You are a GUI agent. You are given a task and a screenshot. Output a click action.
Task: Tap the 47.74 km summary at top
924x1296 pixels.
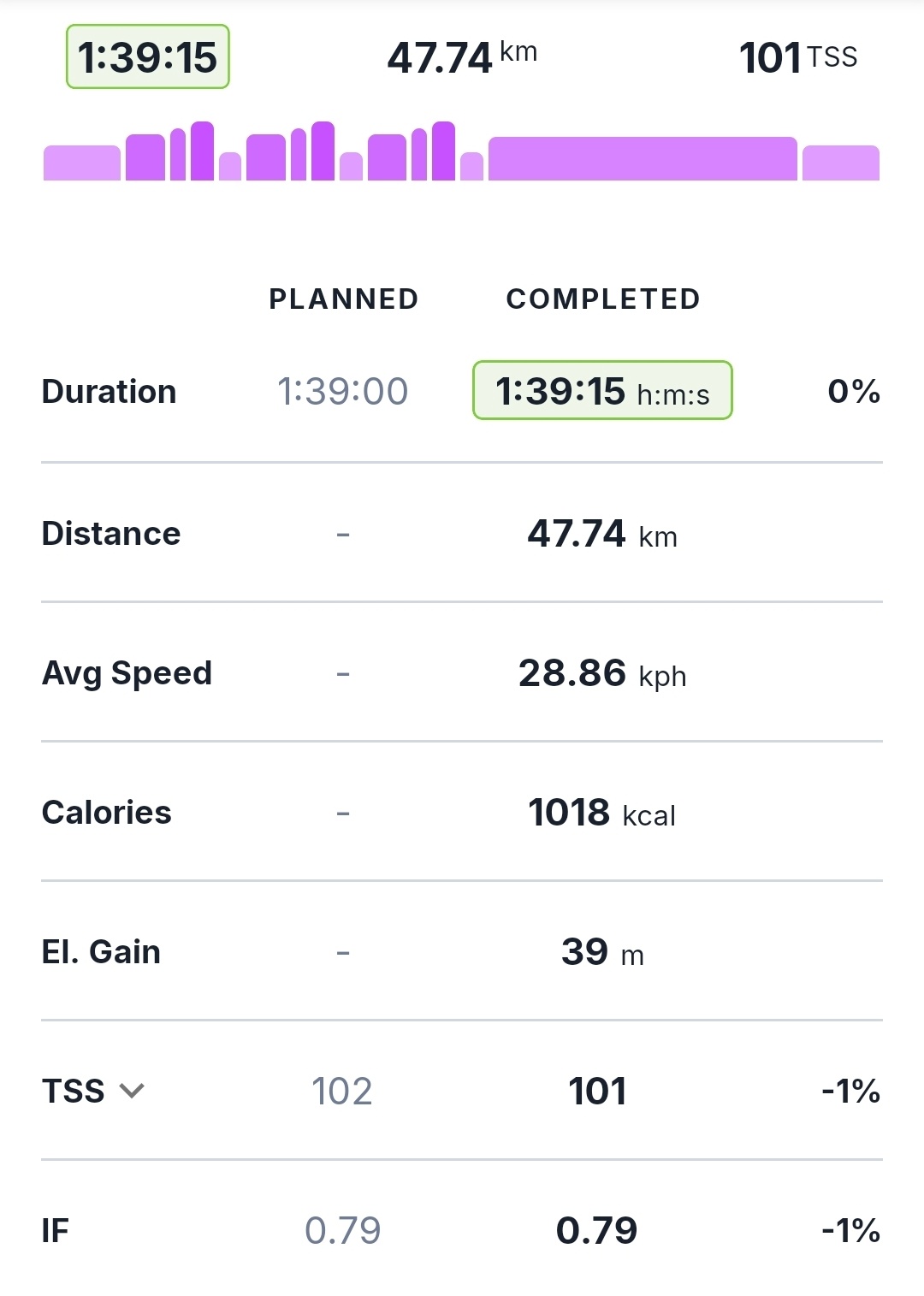pyautogui.click(x=462, y=57)
